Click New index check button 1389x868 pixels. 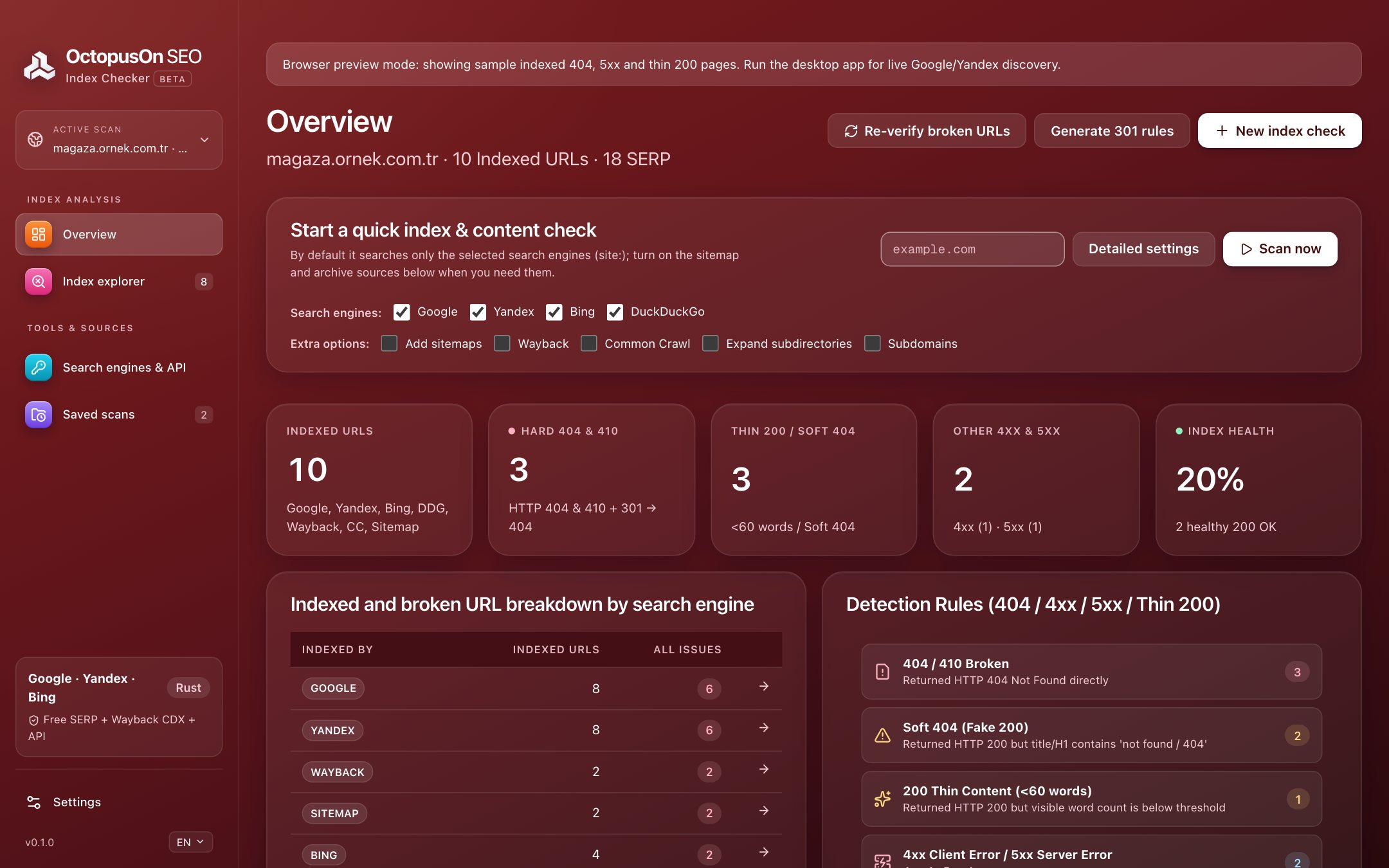tap(1280, 131)
